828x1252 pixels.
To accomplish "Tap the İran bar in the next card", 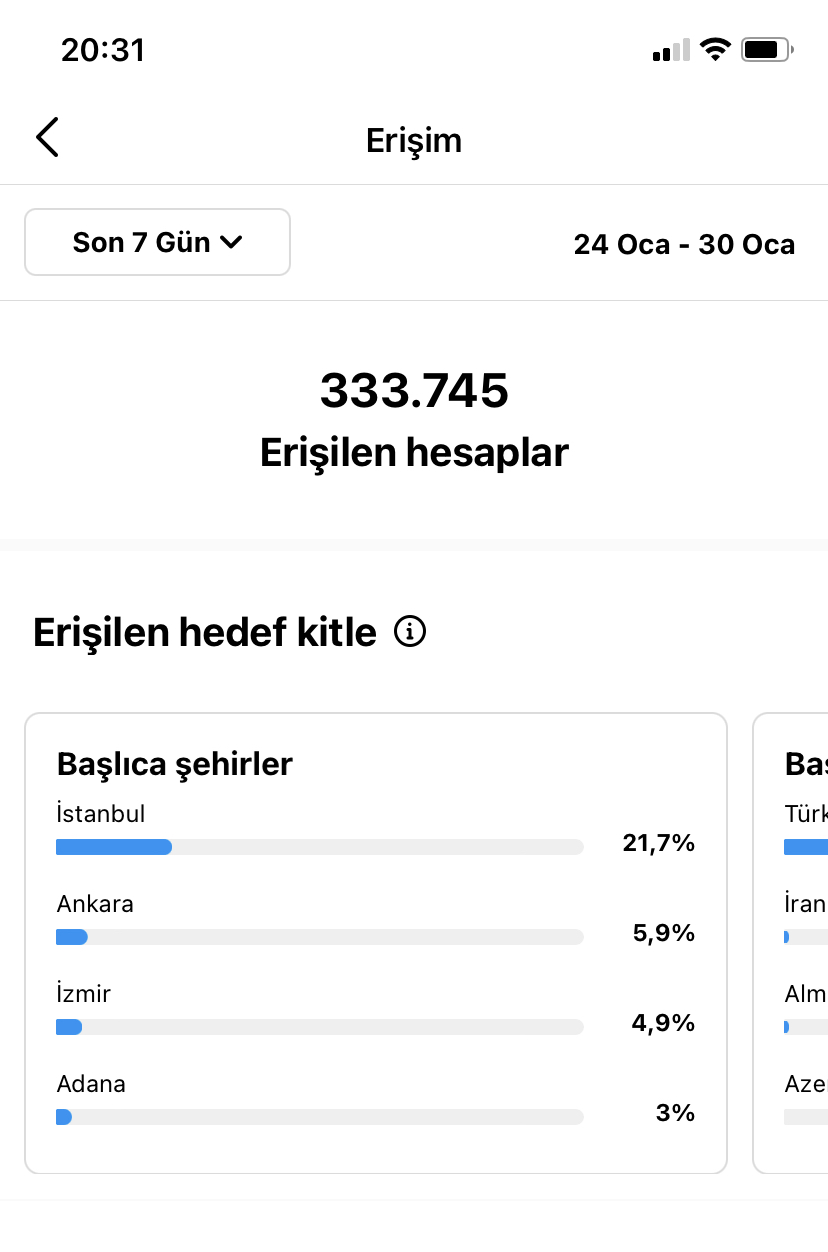I will 806,937.
